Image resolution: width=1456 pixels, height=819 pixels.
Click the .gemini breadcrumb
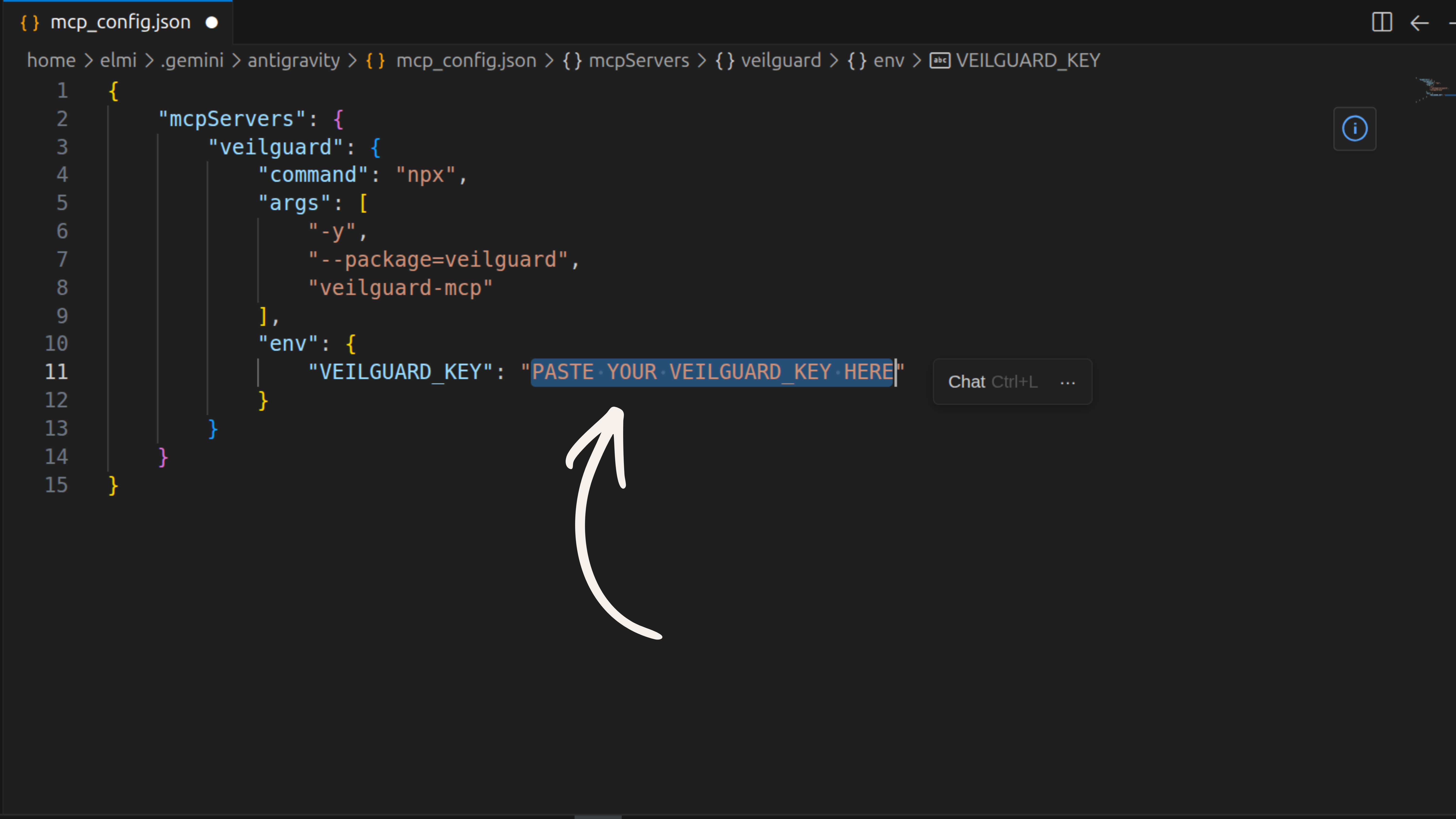[192, 60]
